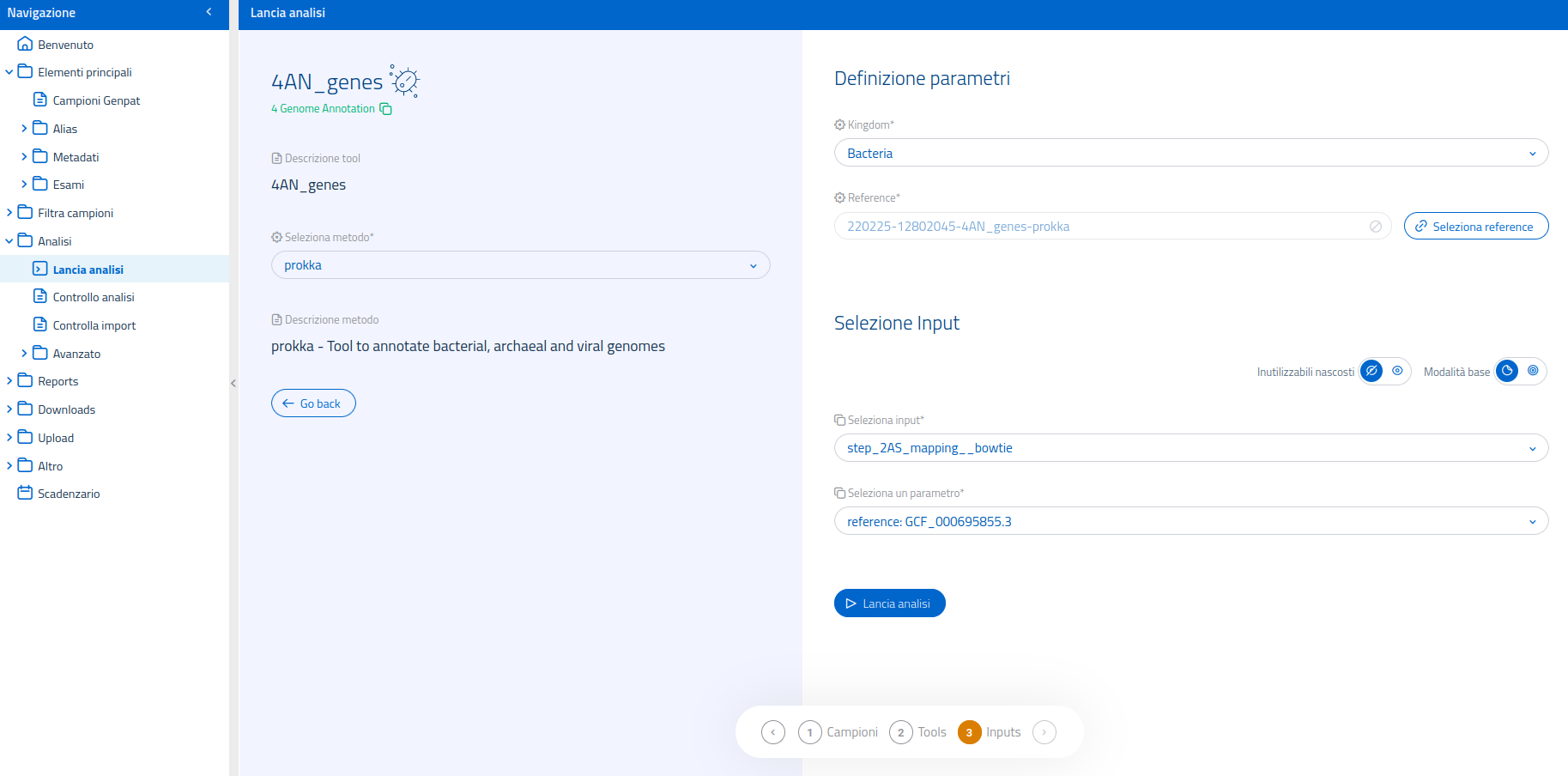Click the copy icon beside Genome Annotation
The width and height of the screenshot is (1568, 776).
(x=385, y=109)
